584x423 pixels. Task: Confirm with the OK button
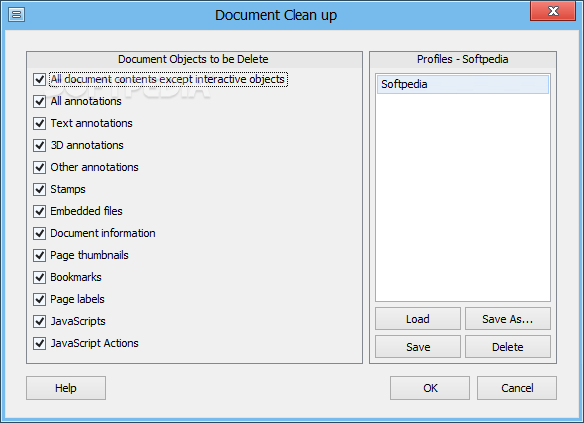[x=430, y=388]
